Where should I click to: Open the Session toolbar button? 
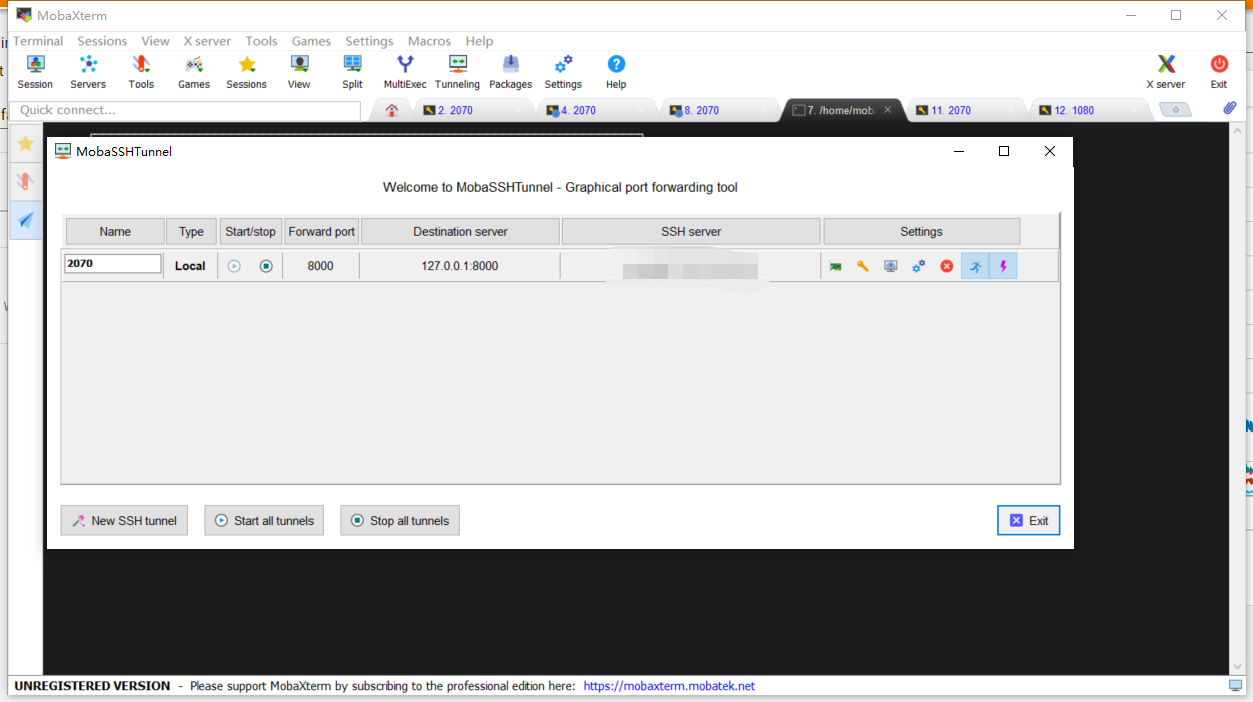coord(35,72)
